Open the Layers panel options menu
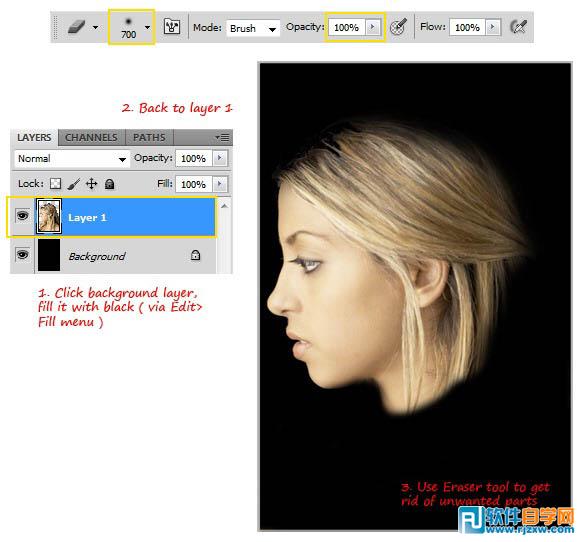Screen dimensions: 582x542 pos(222,138)
